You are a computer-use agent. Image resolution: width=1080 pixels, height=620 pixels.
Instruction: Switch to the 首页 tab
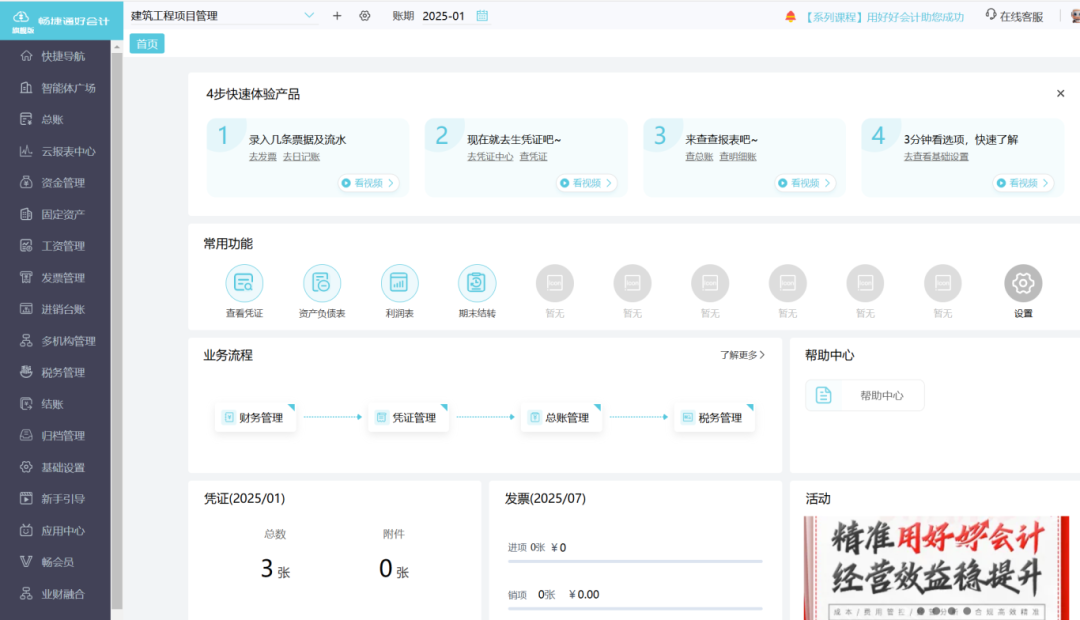coord(146,43)
